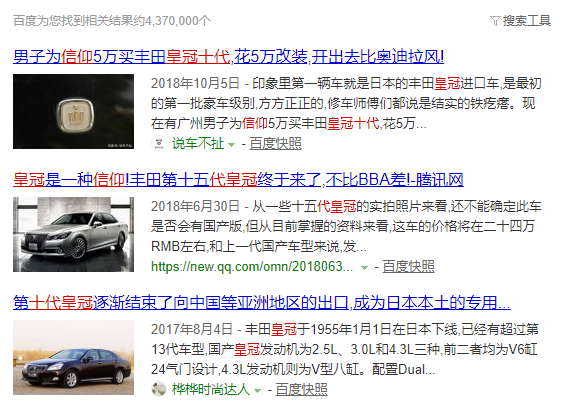Open 百度快照 for the Tencent result
562x412 pixels.
click(x=408, y=266)
